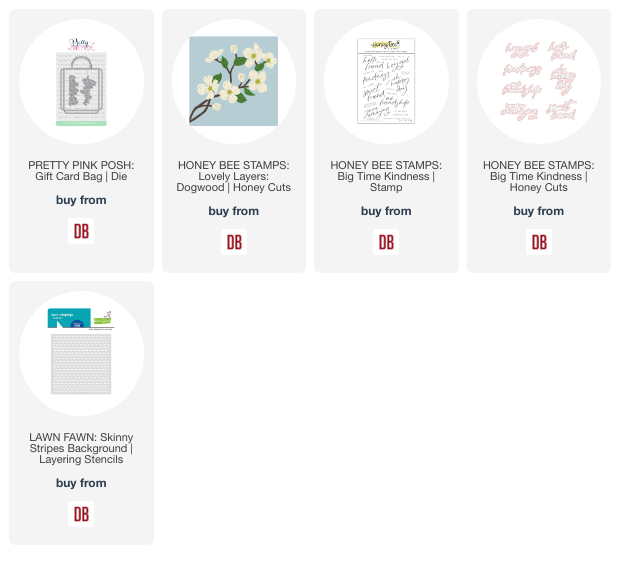Click DB icon under Lovely Layers Dogwood

point(234,242)
